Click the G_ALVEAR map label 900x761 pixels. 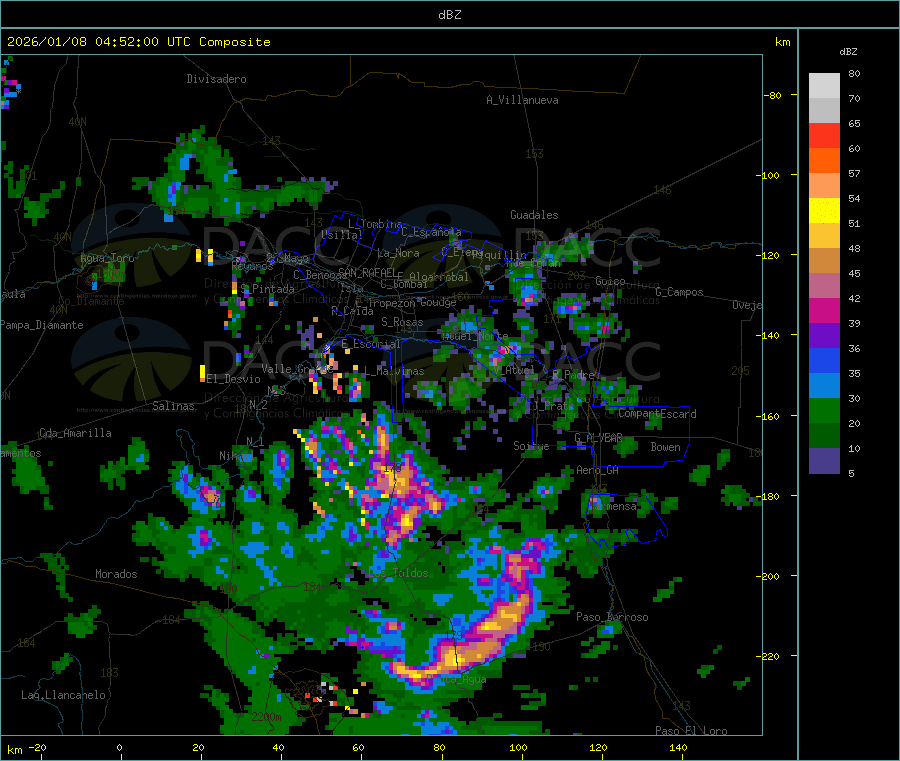[x=598, y=438]
